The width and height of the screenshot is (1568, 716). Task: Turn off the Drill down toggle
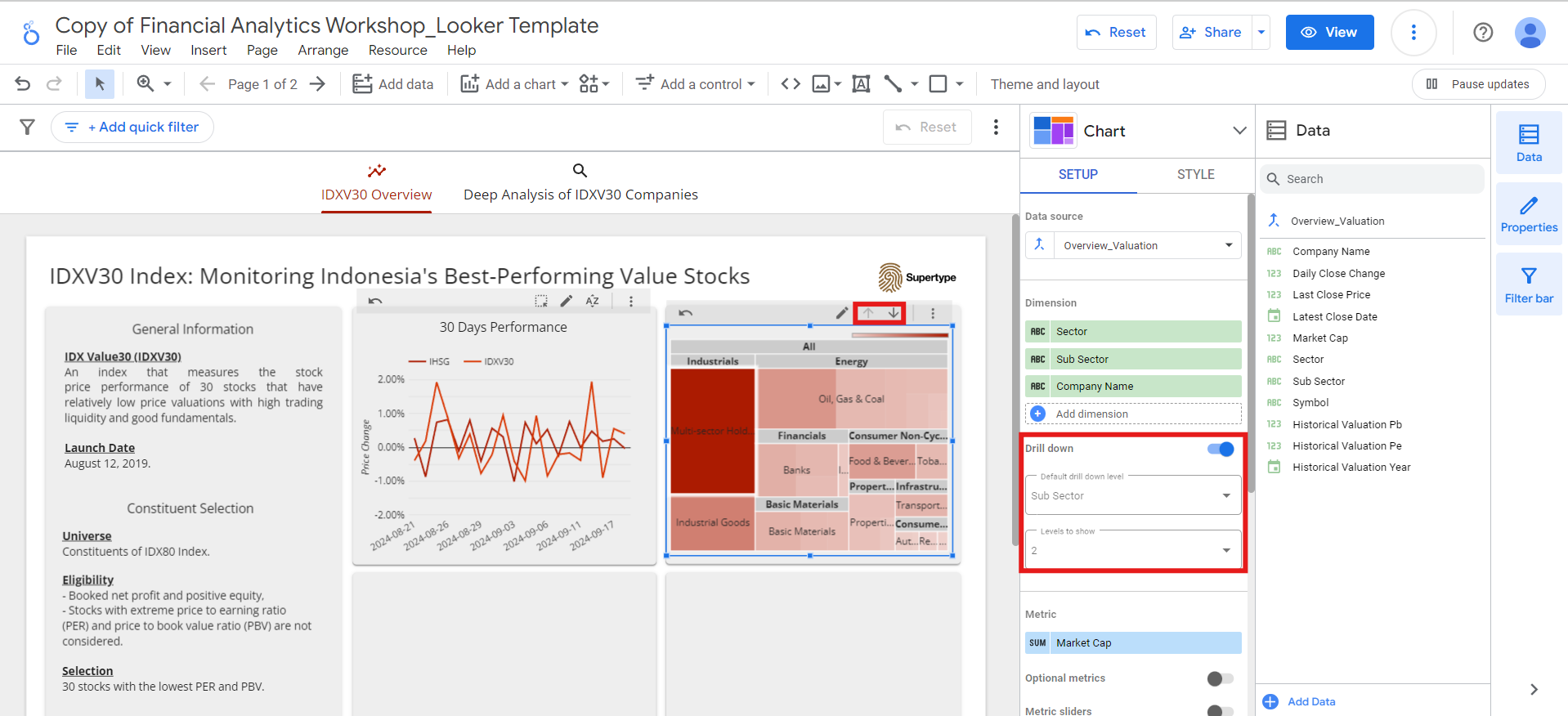click(x=1221, y=449)
